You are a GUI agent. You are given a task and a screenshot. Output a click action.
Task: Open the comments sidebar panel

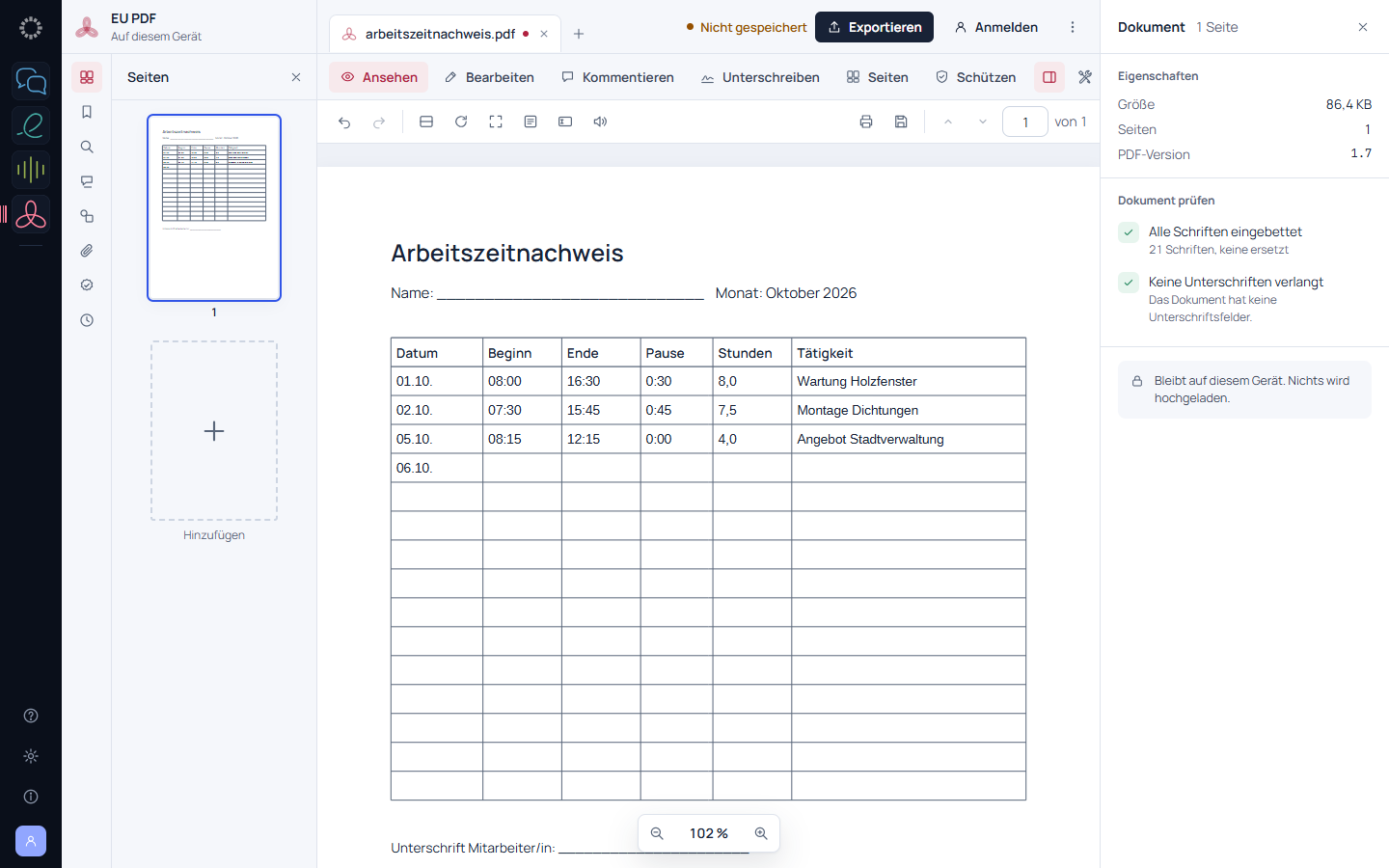tap(87, 181)
